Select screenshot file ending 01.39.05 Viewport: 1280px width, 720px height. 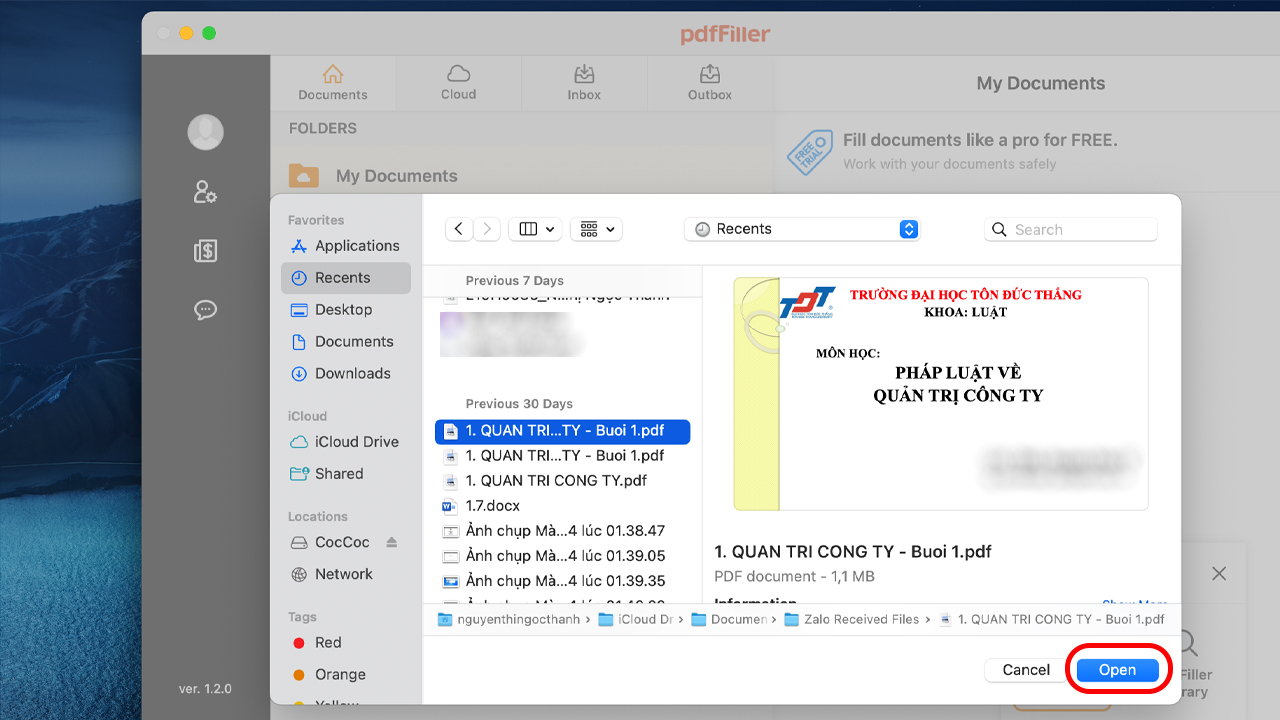563,556
